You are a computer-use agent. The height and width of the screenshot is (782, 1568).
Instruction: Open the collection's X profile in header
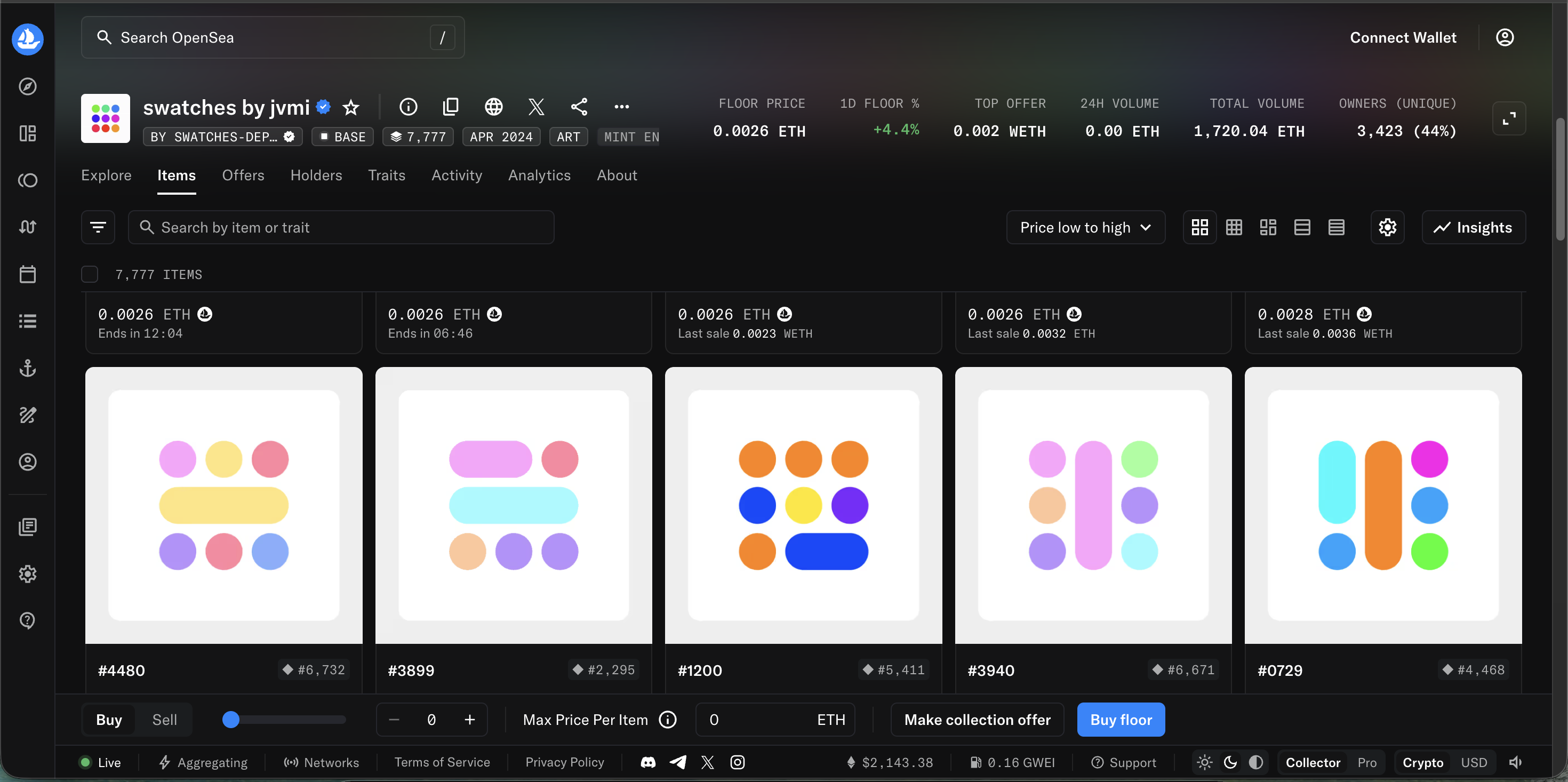[x=535, y=107]
